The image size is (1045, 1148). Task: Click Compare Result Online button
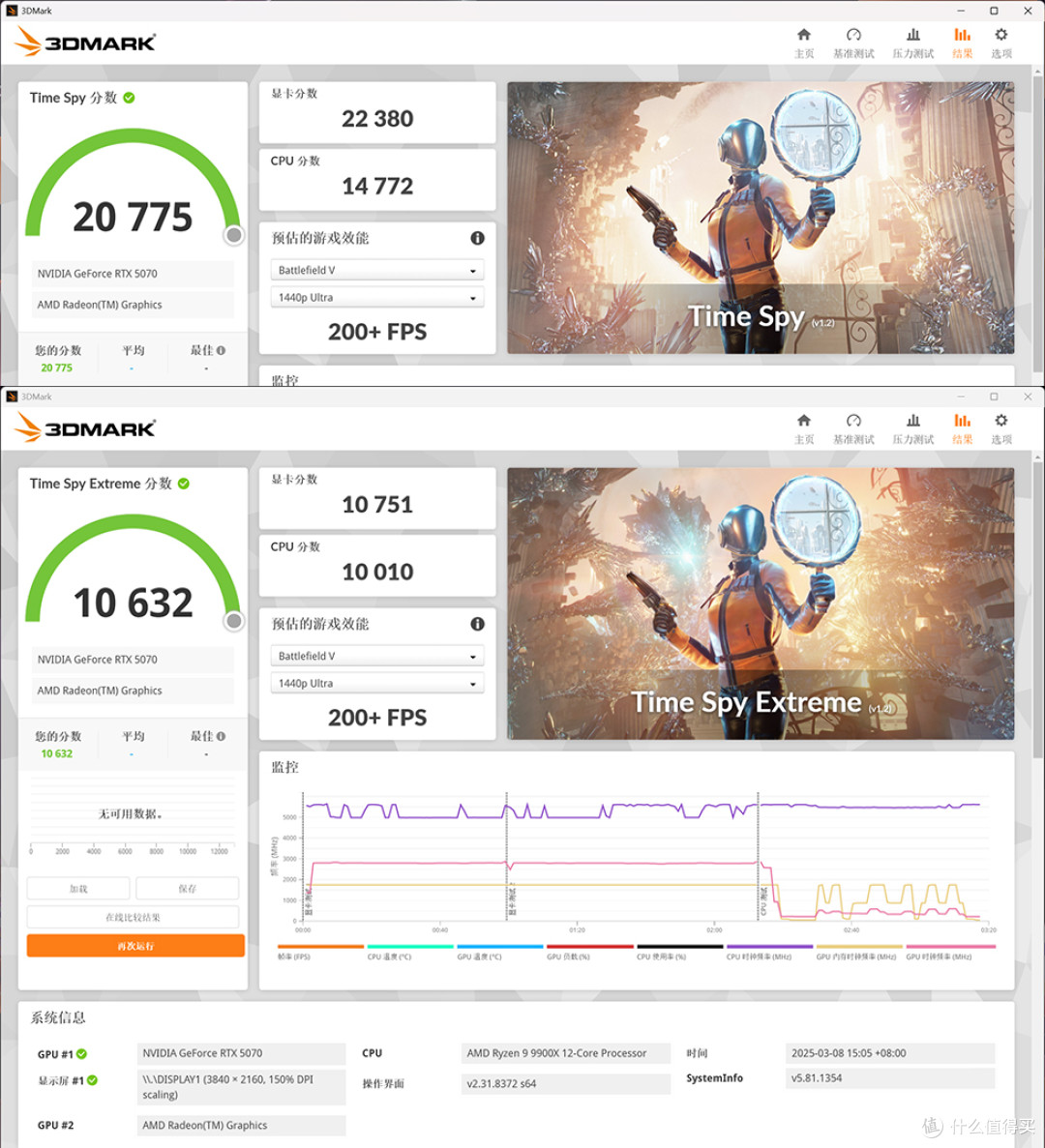coord(133,917)
